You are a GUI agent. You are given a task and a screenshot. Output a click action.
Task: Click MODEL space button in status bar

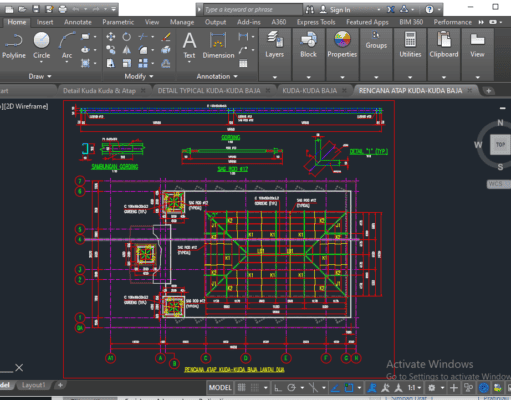pyautogui.click(x=220, y=387)
